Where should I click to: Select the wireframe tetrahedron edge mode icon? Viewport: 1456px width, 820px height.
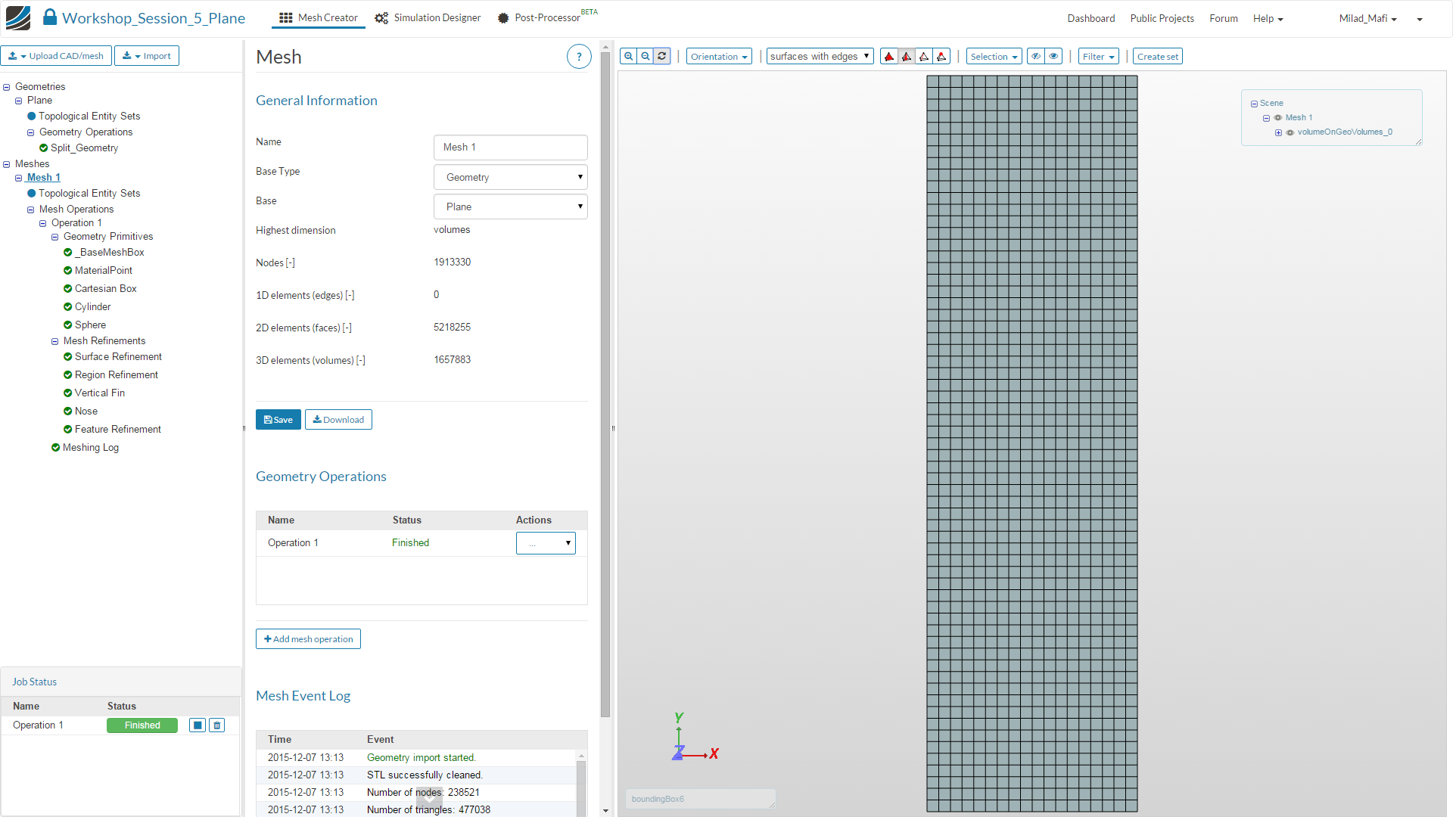click(924, 57)
